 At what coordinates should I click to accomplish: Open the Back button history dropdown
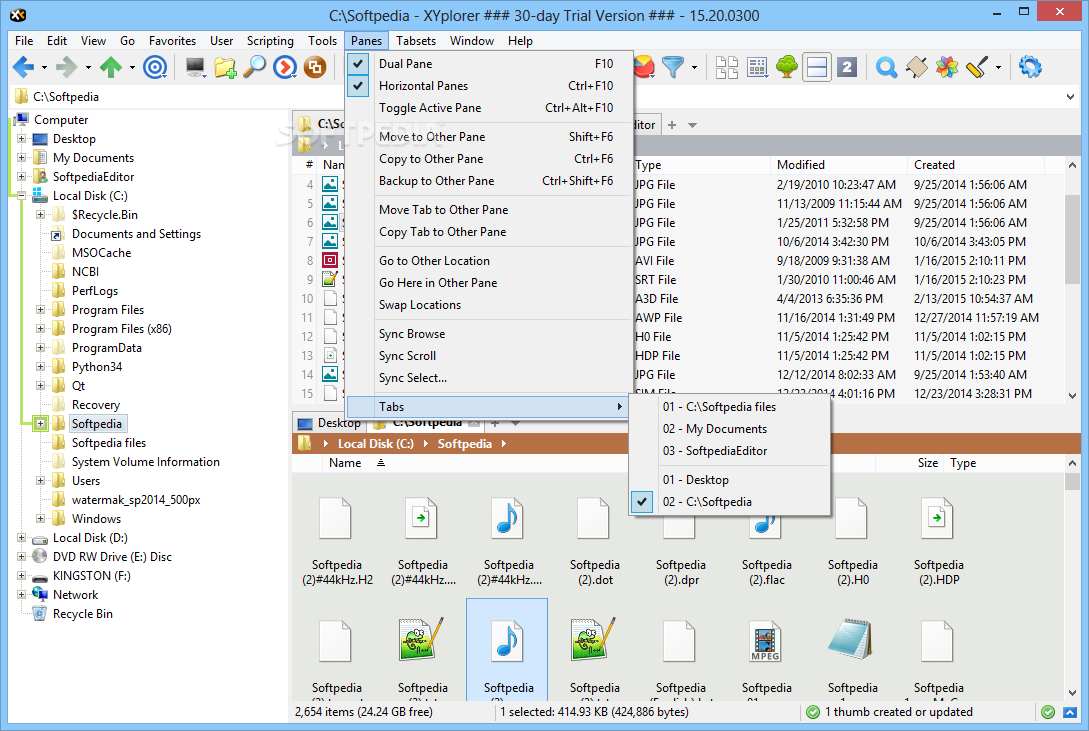pyautogui.click(x=44, y=67)
